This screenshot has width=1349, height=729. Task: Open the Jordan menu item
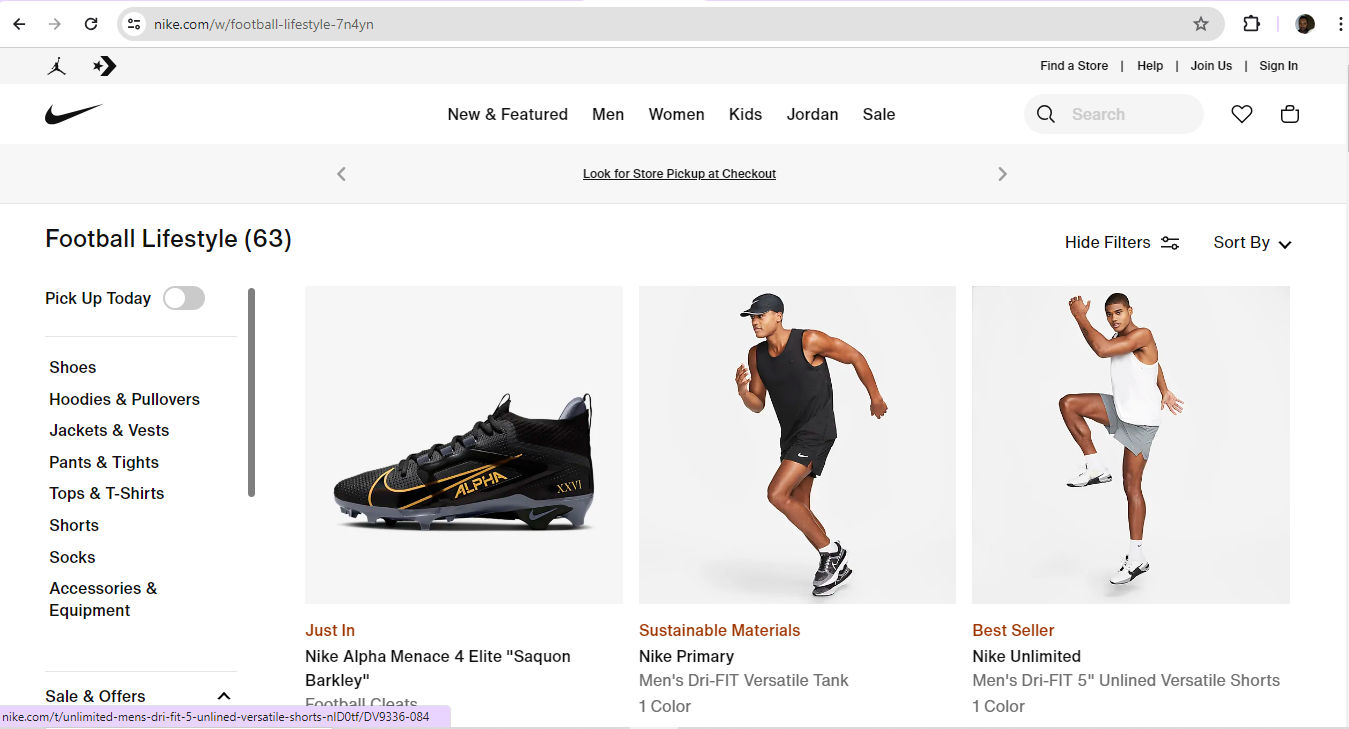click(812, 114)
